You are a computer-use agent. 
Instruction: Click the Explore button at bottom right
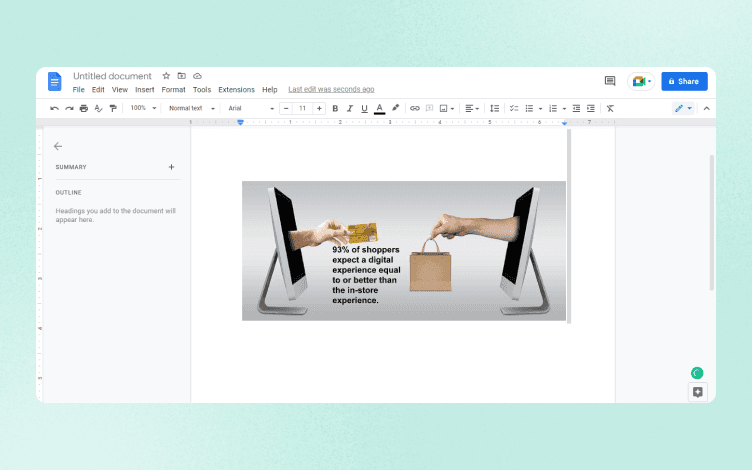tap(698, 392)
